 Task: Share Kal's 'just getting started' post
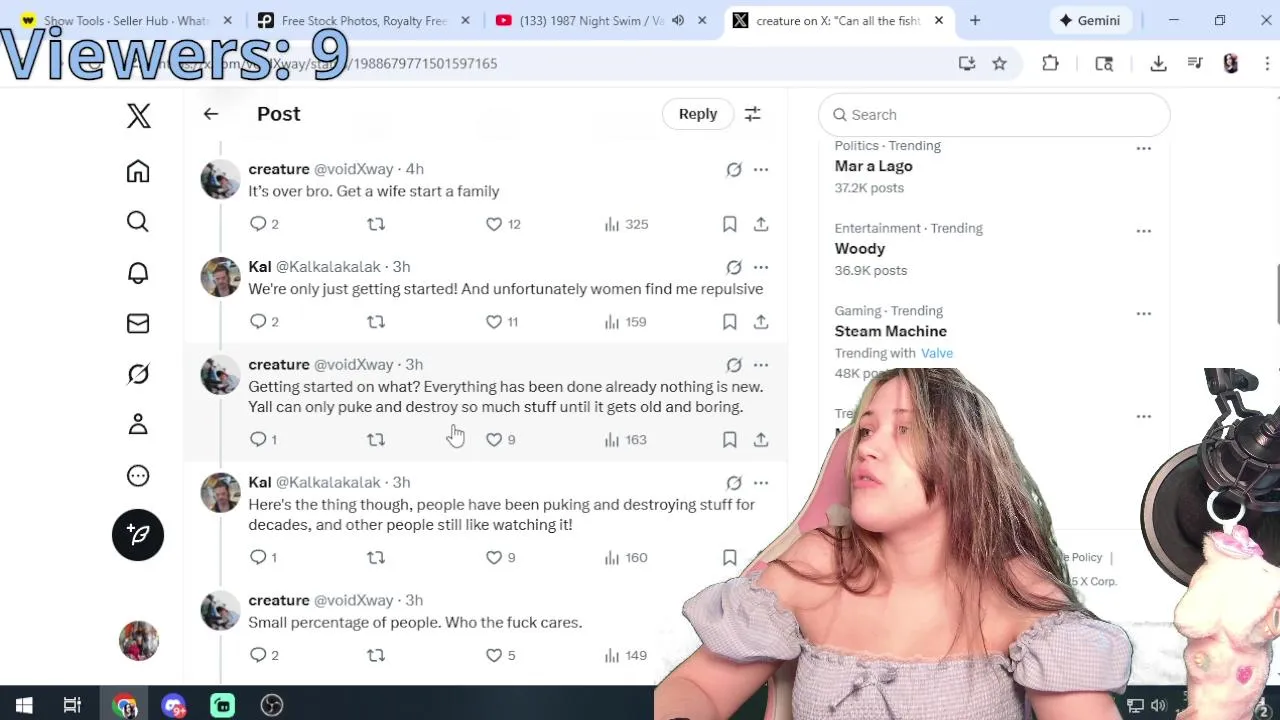[761, 322]
